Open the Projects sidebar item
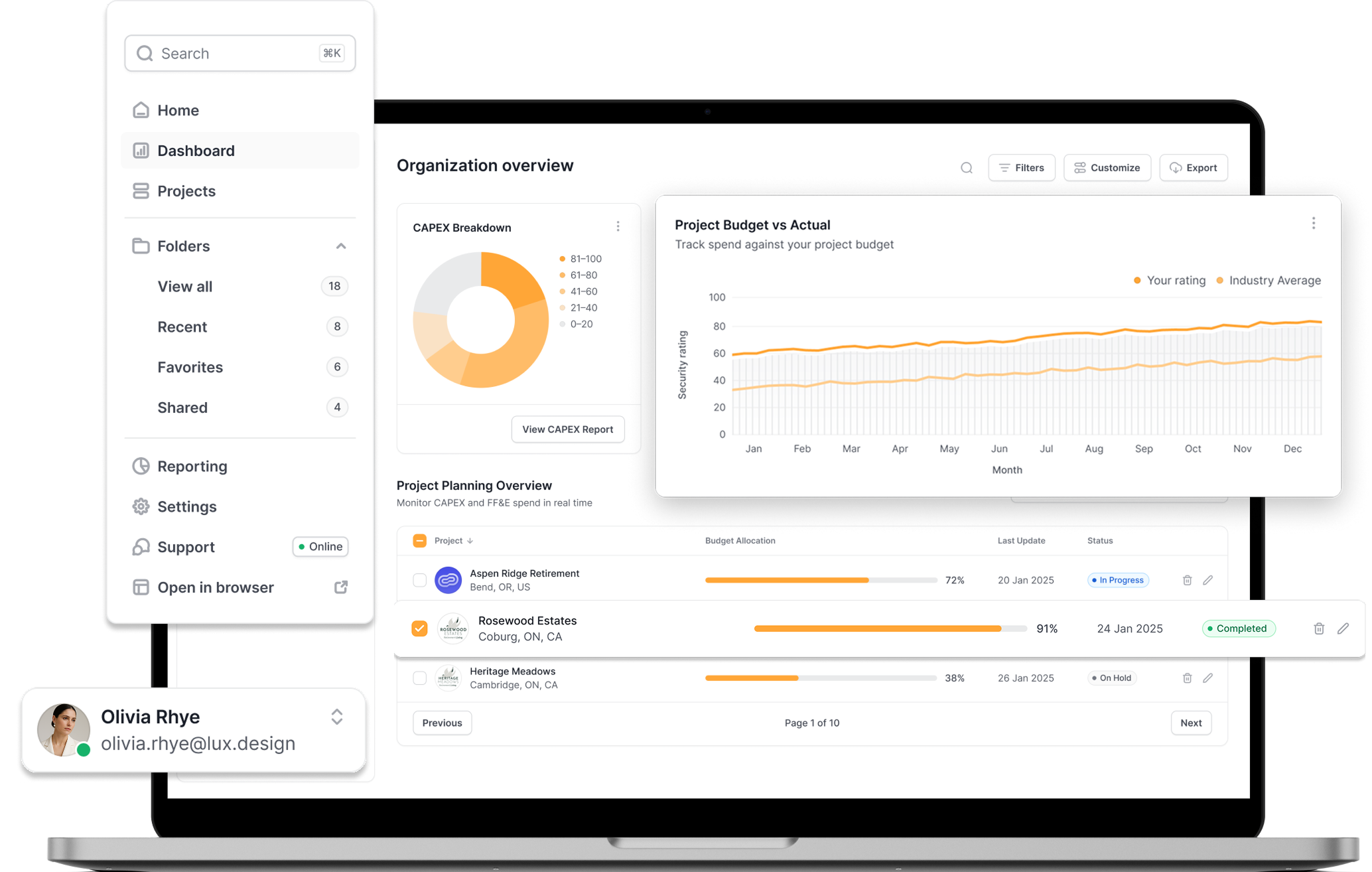The height and width of the screenshot is (872, 1372). coord(186,191)
